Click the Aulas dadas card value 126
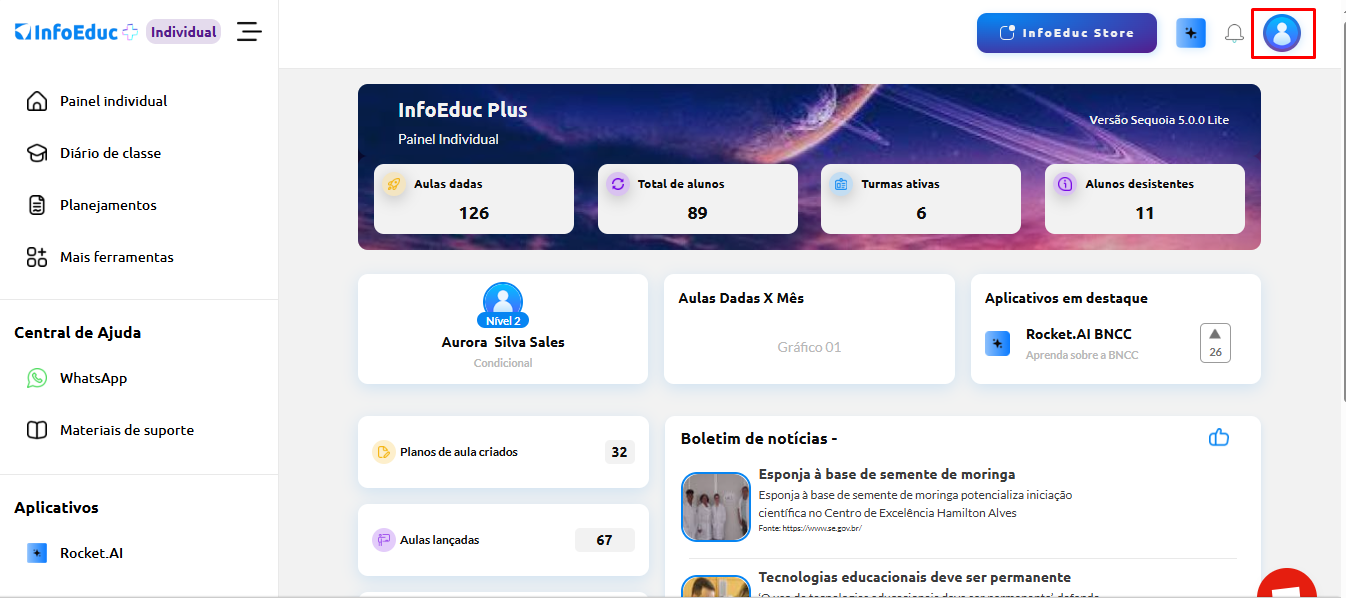Viewport: 1346px width, 598px height. (x=474, y=213)
